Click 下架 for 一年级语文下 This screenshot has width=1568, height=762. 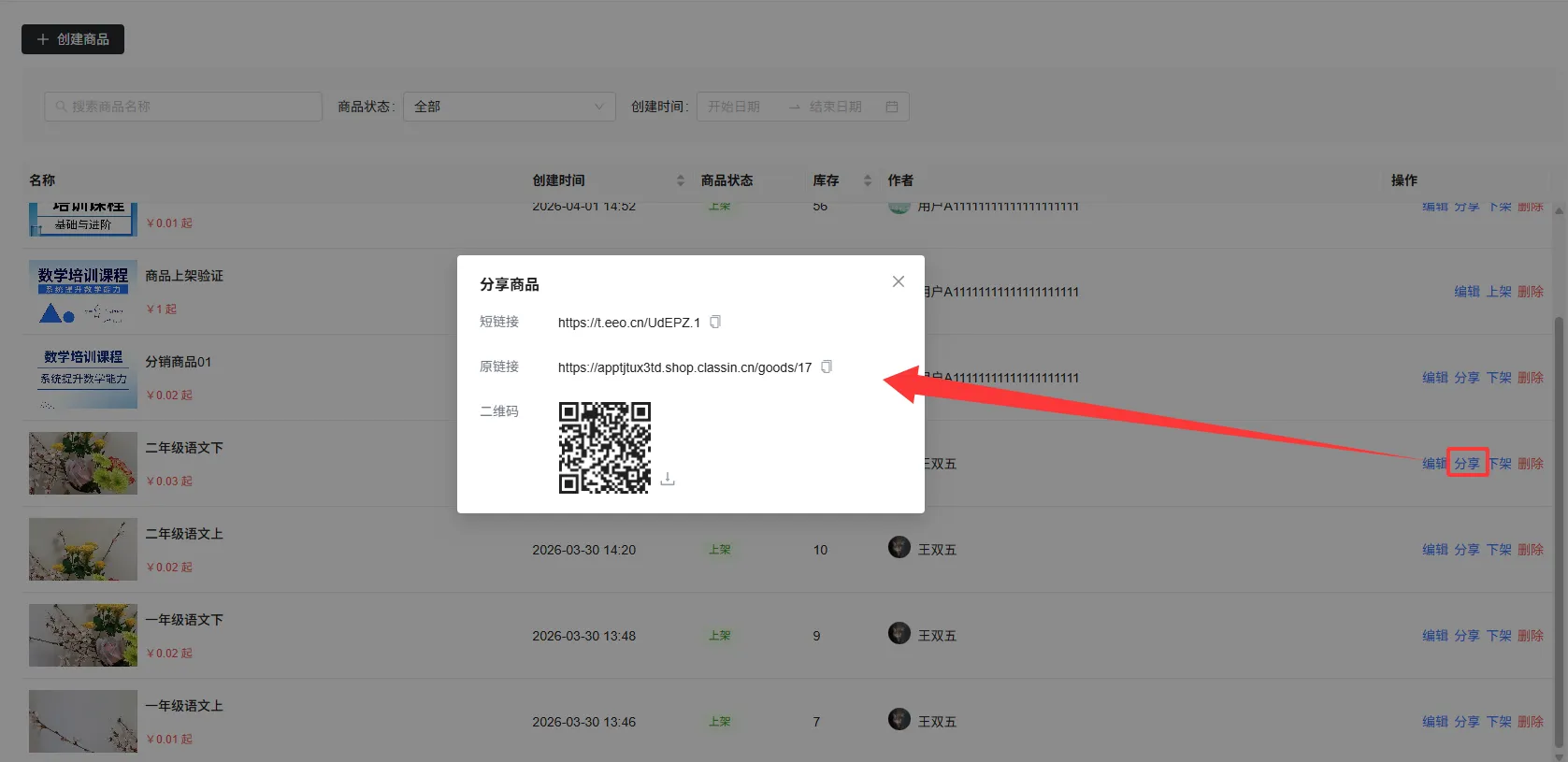click(x=1499, y=636)
